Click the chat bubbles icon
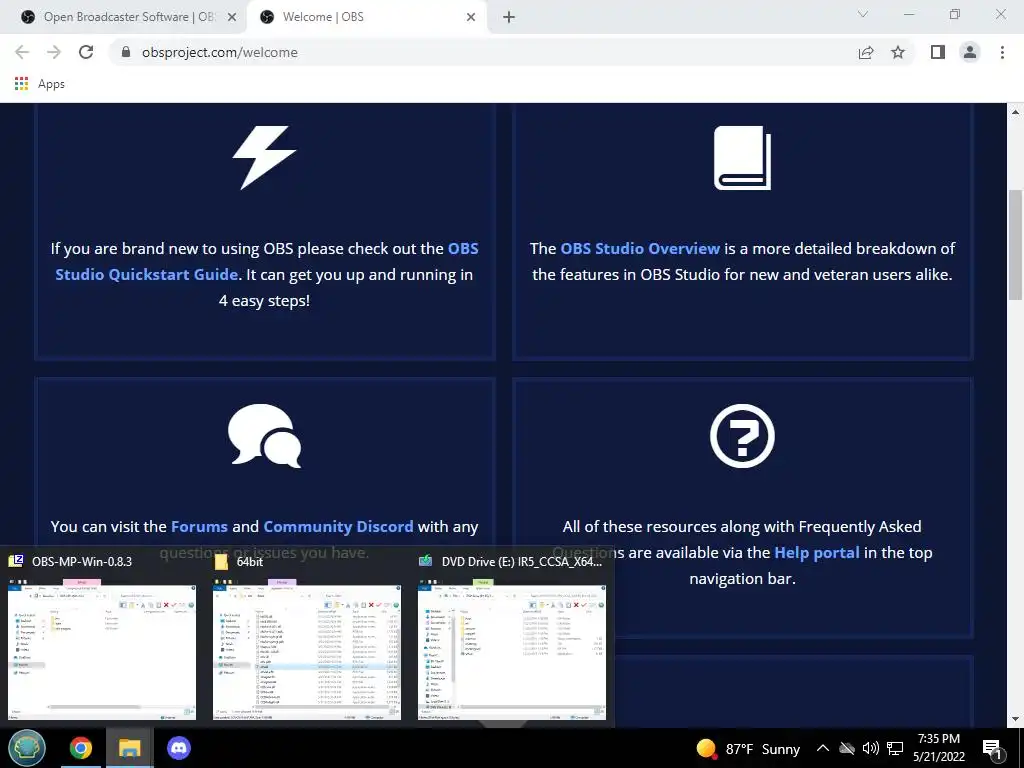The image size is (1024, 768). [x=264, y=436]
